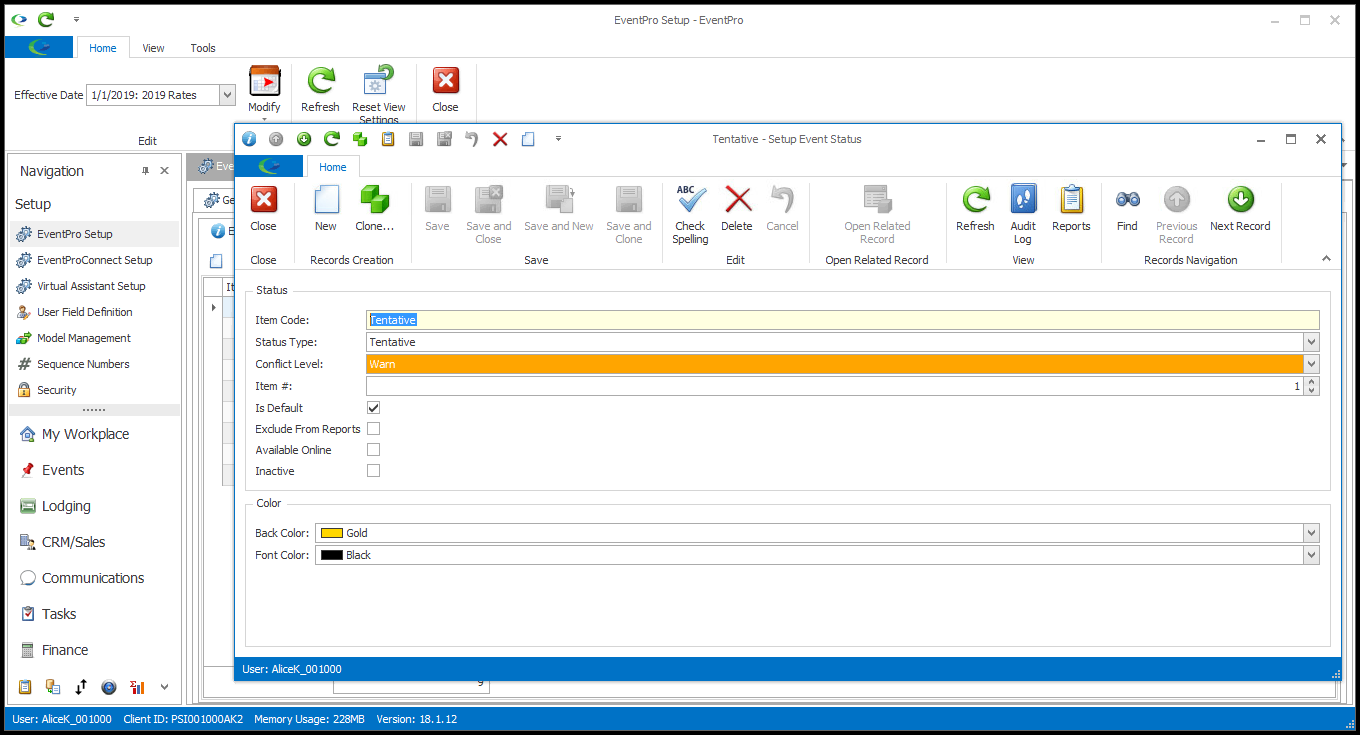Image resolution: width=1360 pixels, height=735 pixels.
Task: Expand the Conflict Level dropdown
Action: [x=1311, y=364]
